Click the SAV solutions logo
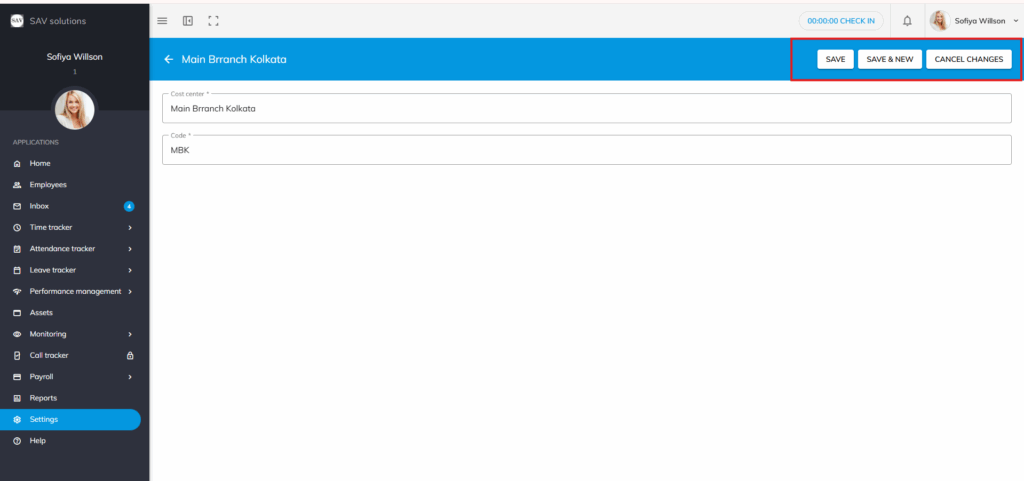This screenshot has width=1024, height=481. [16, 21]
